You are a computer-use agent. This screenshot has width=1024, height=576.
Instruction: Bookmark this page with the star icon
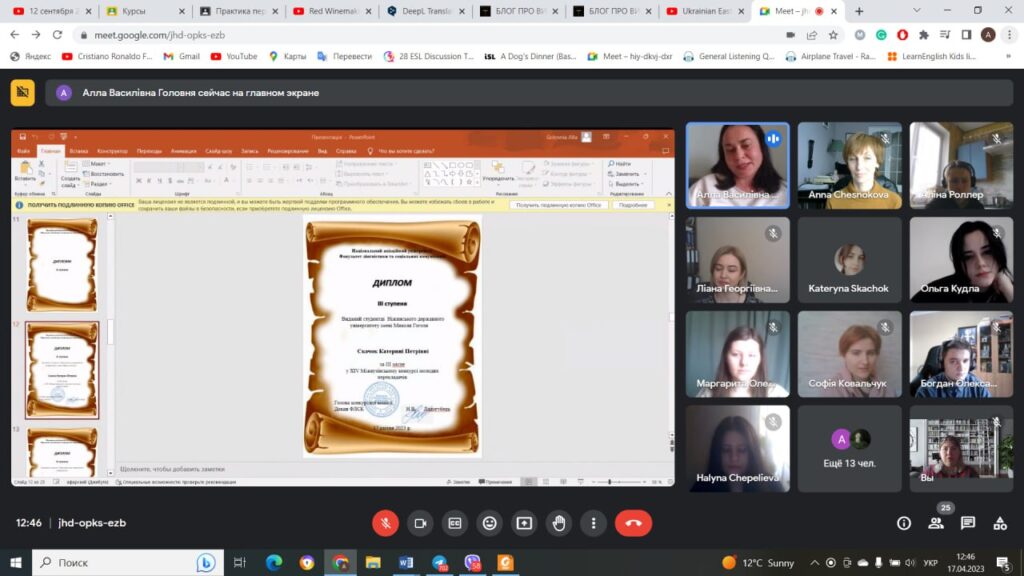tap(833, 34)
